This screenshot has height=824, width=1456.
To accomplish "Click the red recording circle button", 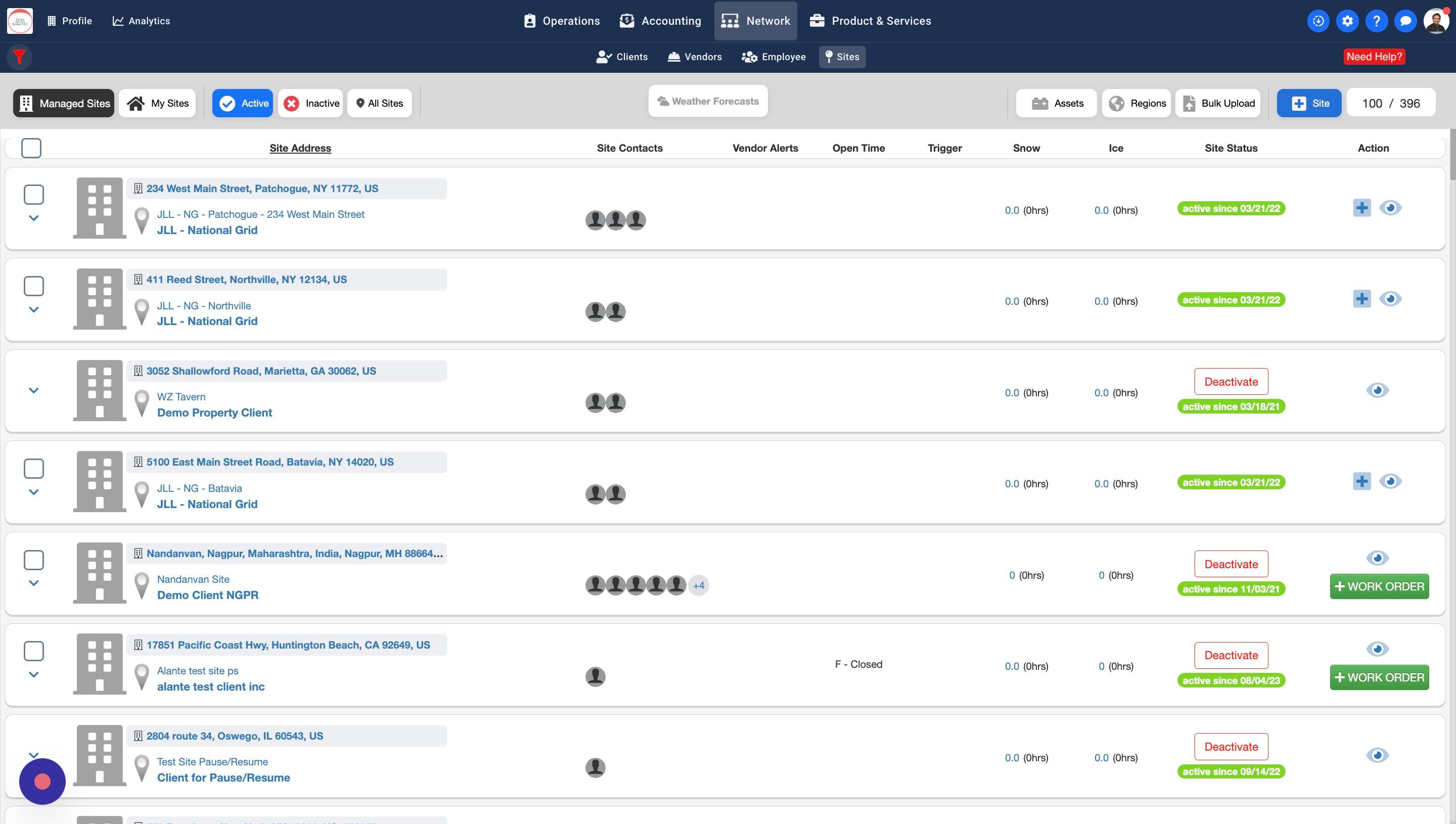I will coord(42,782).
